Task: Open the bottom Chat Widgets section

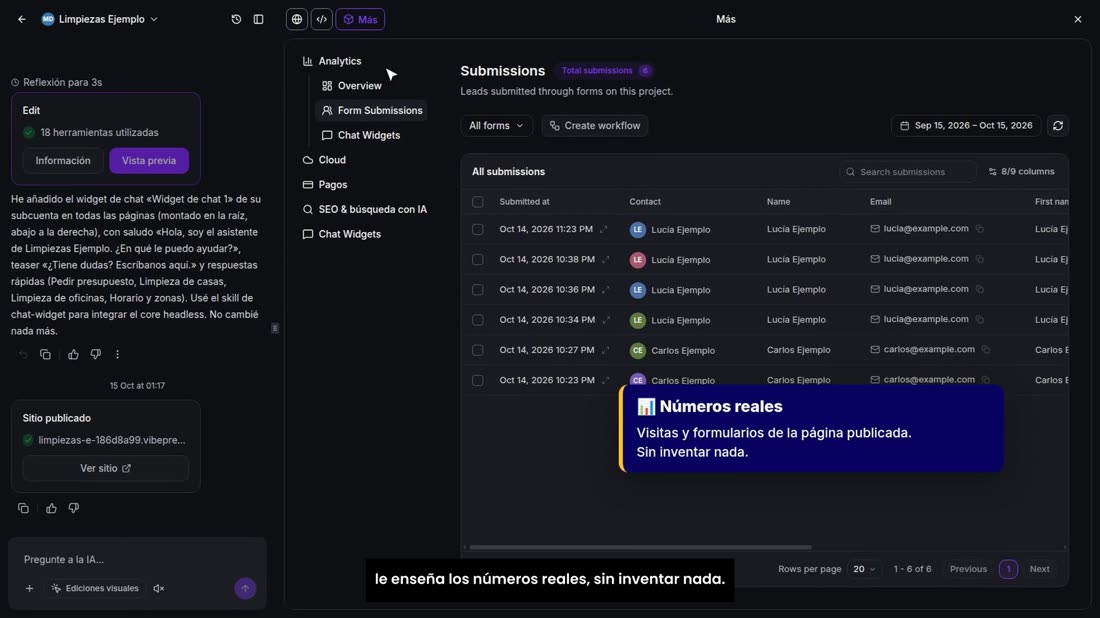Action: [x=342, y=234]
